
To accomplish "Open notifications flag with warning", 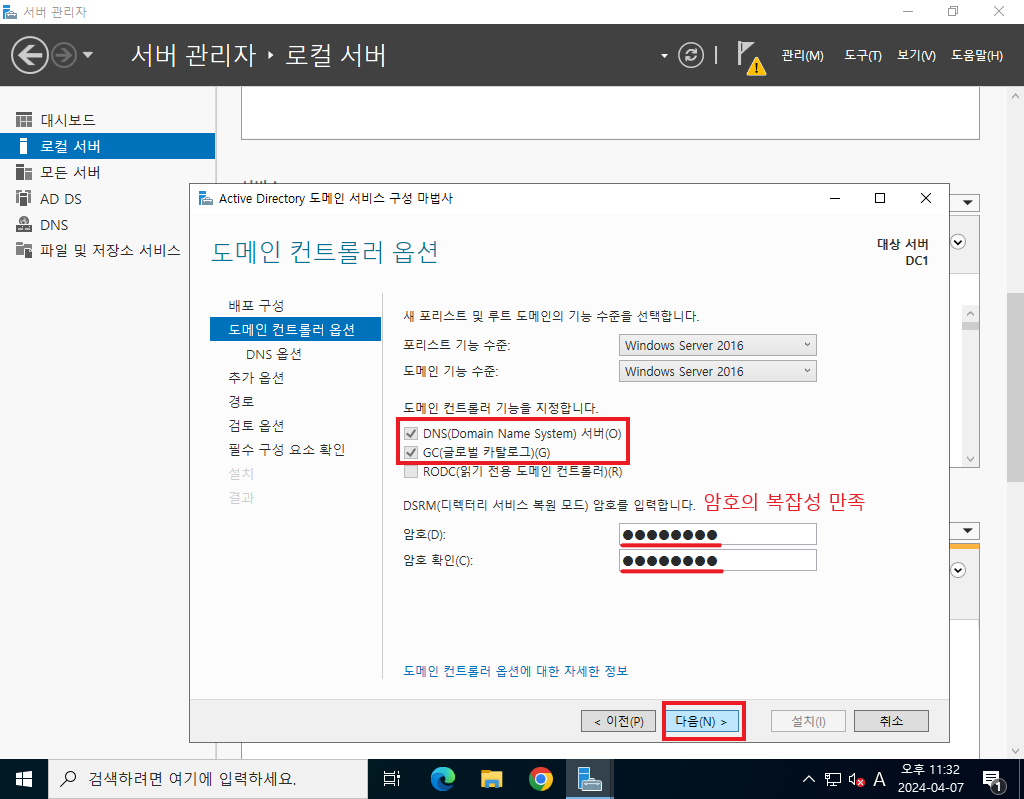I will click(750, 57).
